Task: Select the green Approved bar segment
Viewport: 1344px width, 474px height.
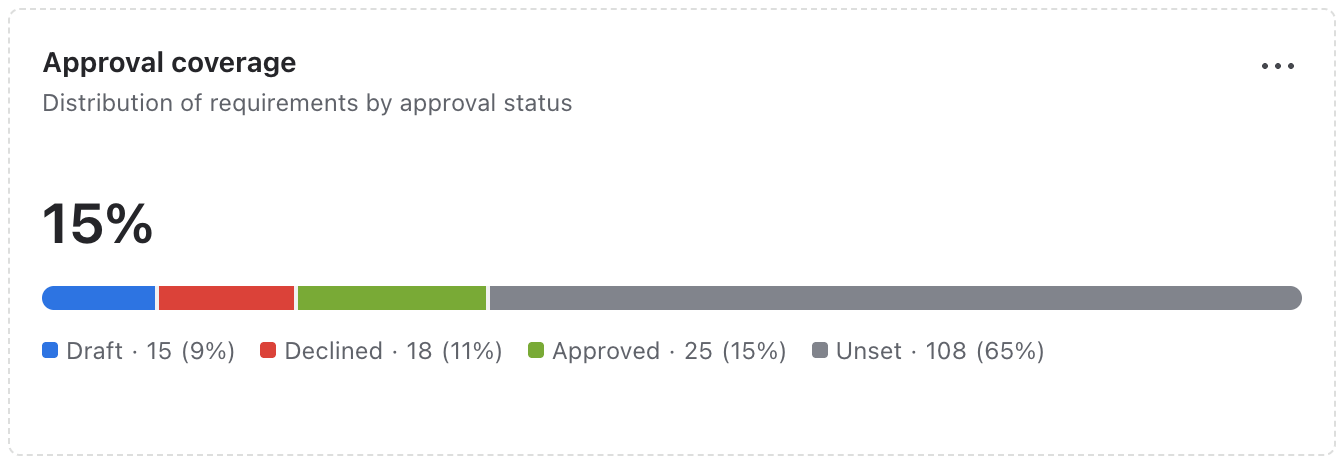Action: 392,298
